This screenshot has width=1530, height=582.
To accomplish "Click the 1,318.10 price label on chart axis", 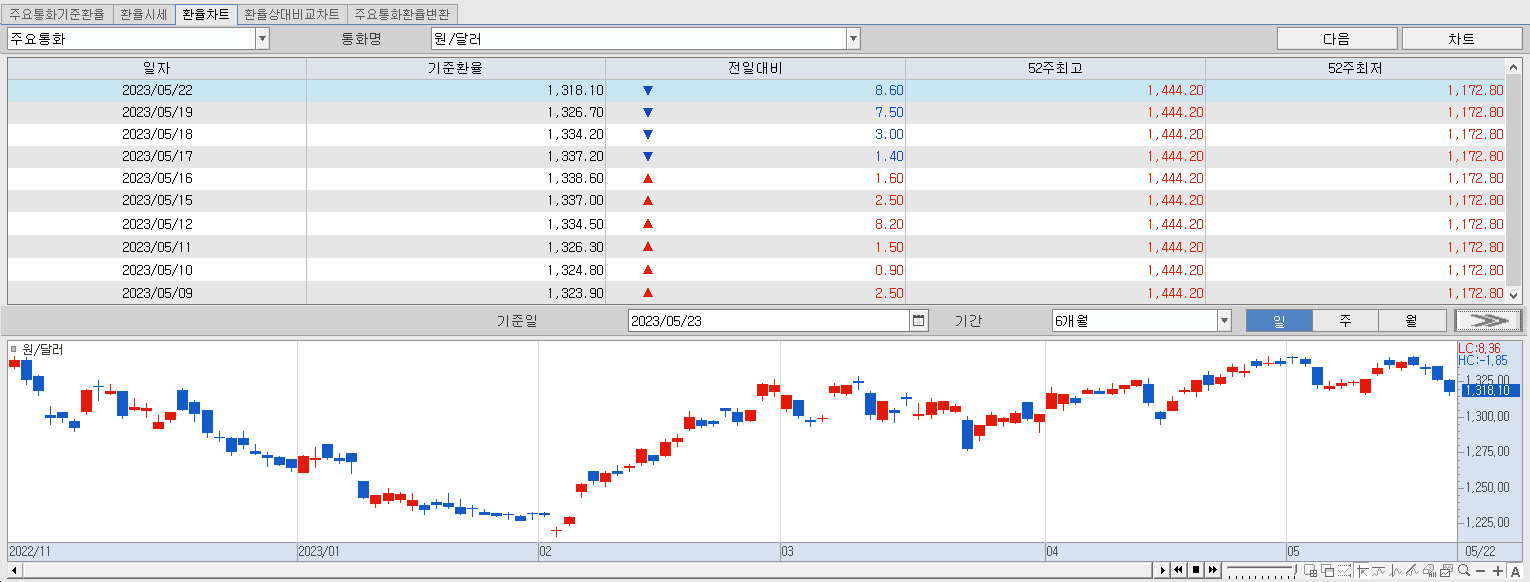I will click(1490, 390).
